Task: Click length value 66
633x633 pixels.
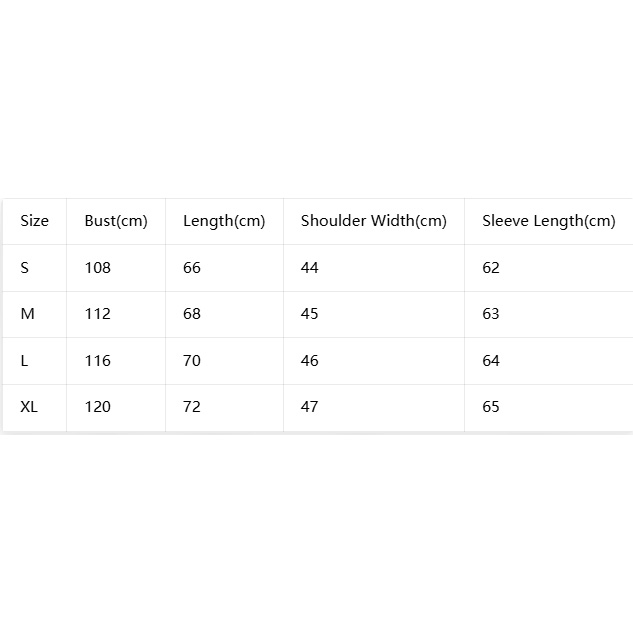Action: tap(192, 268)
